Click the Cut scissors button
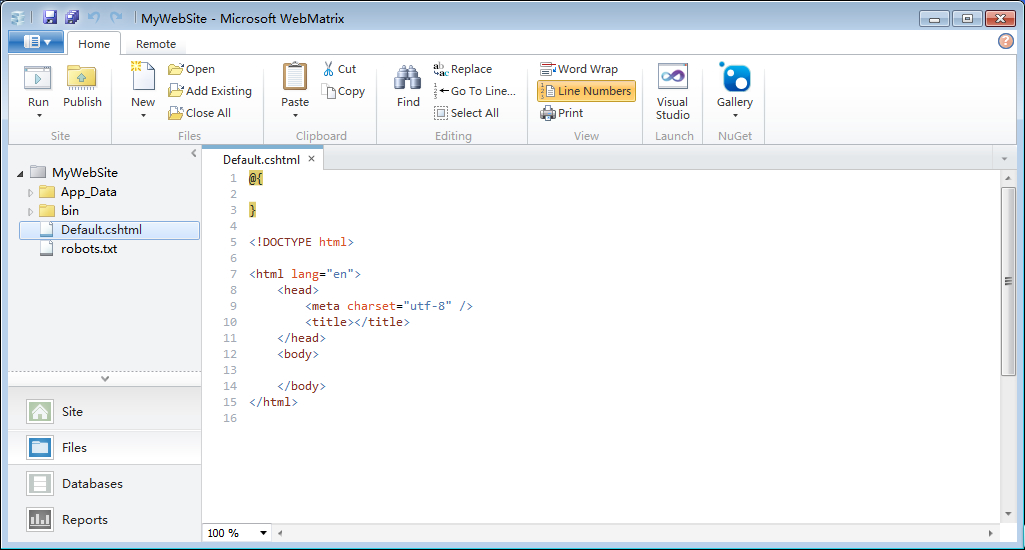The width and height of the screenshot is (1025, 550). coord(340,69)
